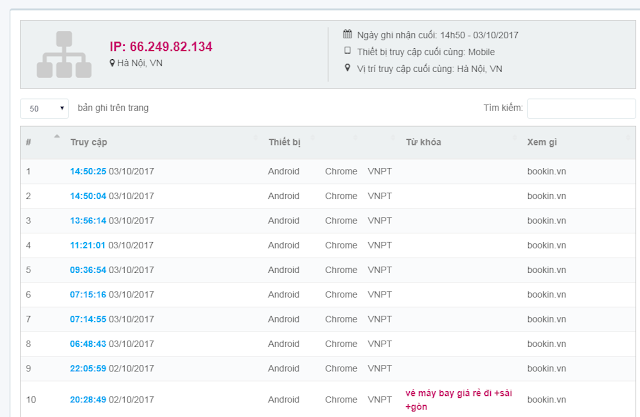Click the date 03/10/2017 in row 2
Screen dimensions: 640x417
coord(131,196)
